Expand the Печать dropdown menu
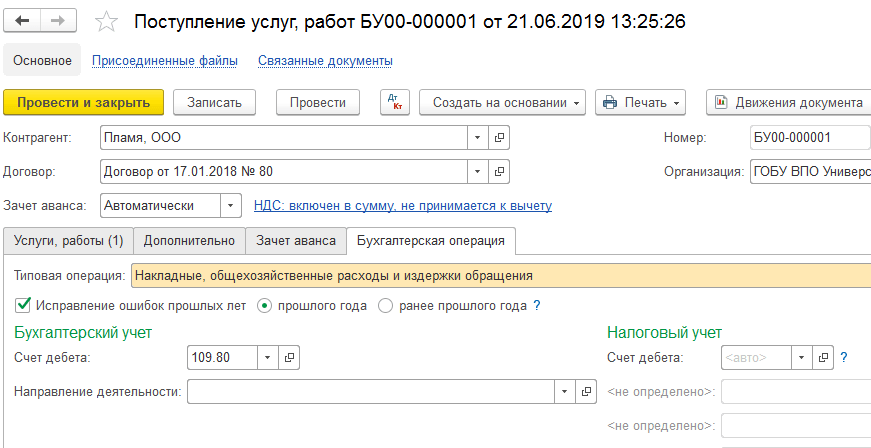Viewport: 871px width, 448px height. coord(640,102)
